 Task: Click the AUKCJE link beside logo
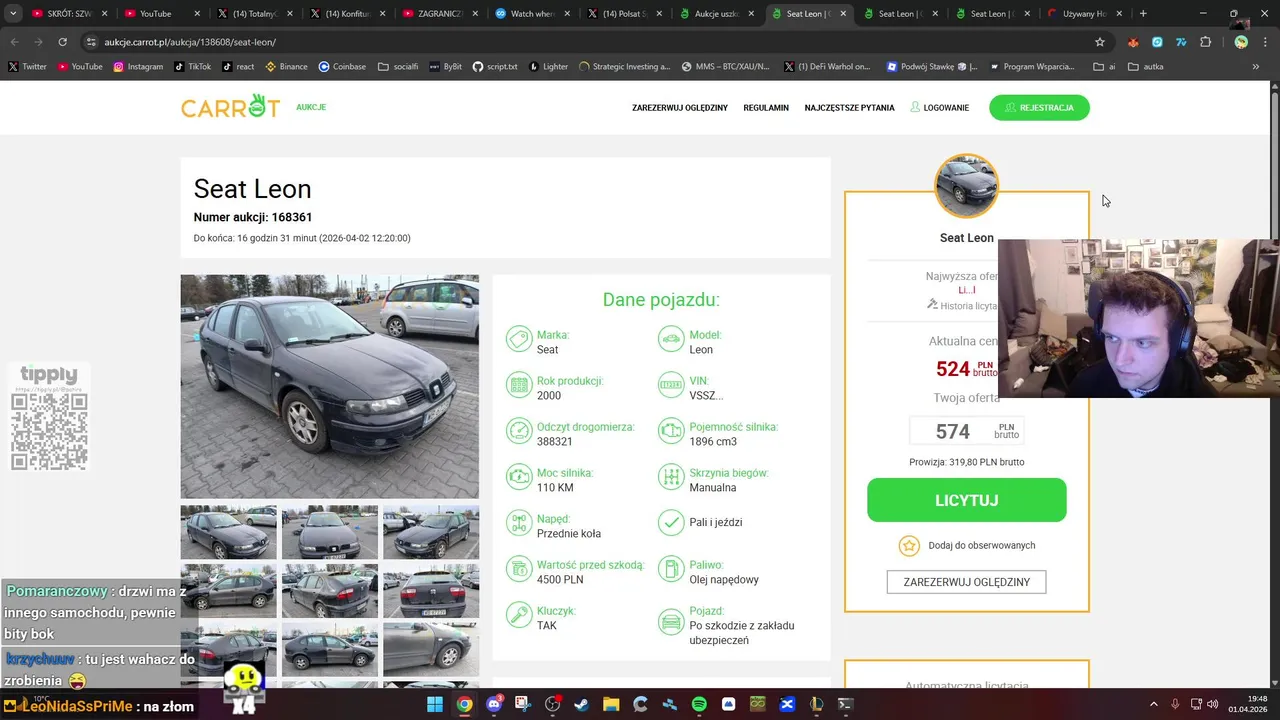tap(311, 107)
